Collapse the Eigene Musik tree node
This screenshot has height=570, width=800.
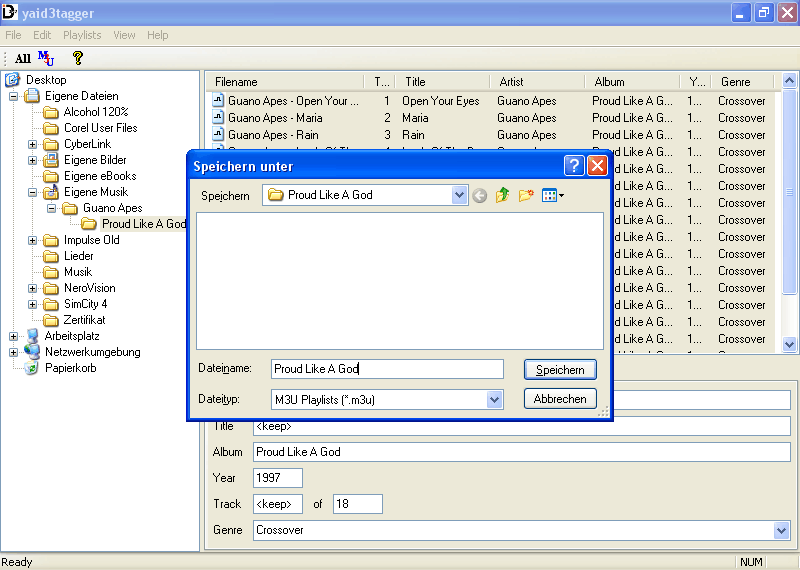pos(32,192)
